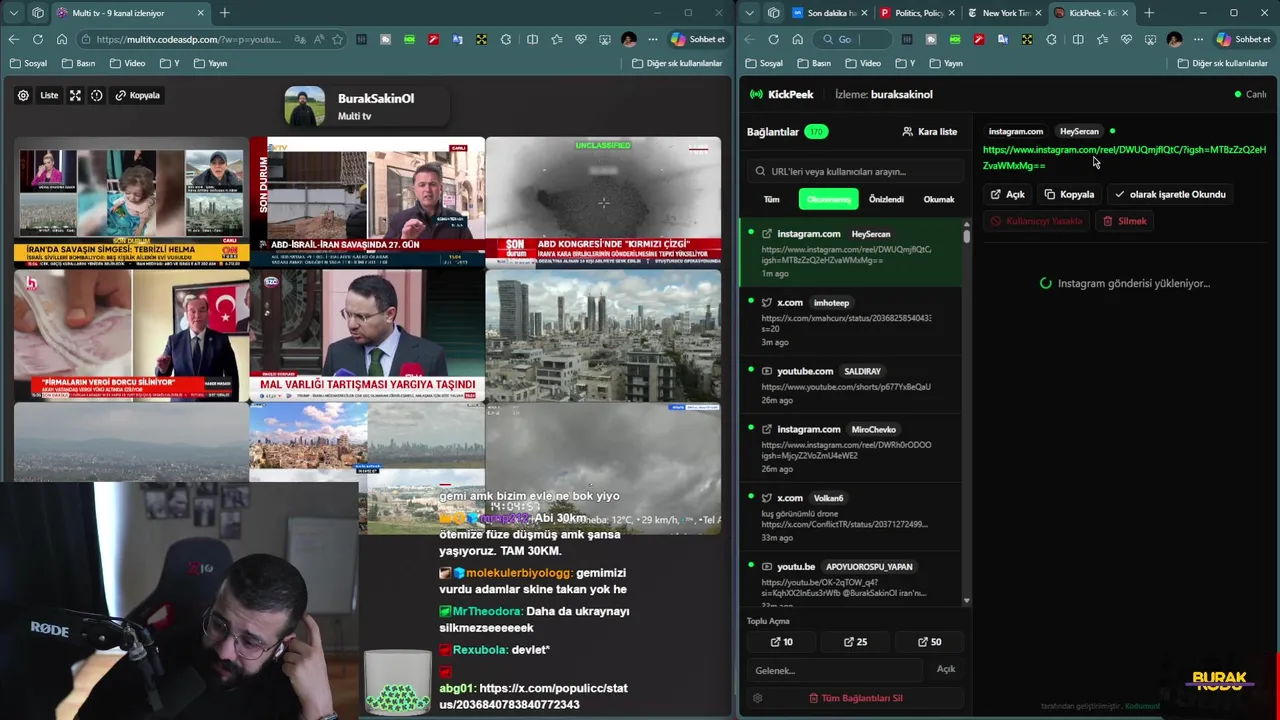Select the Okunmamış filter tab

828,199
